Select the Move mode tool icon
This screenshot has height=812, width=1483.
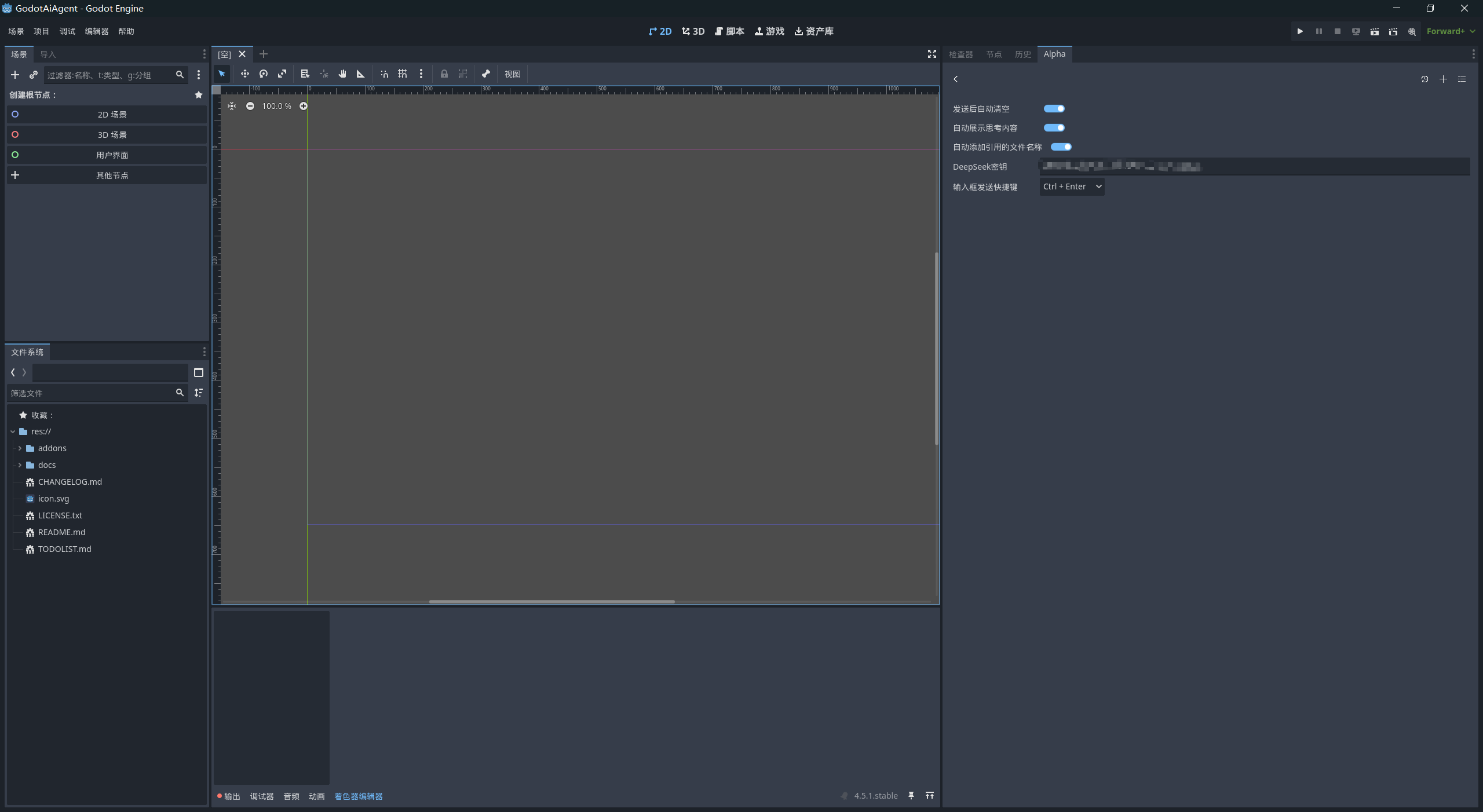[244, 74]
